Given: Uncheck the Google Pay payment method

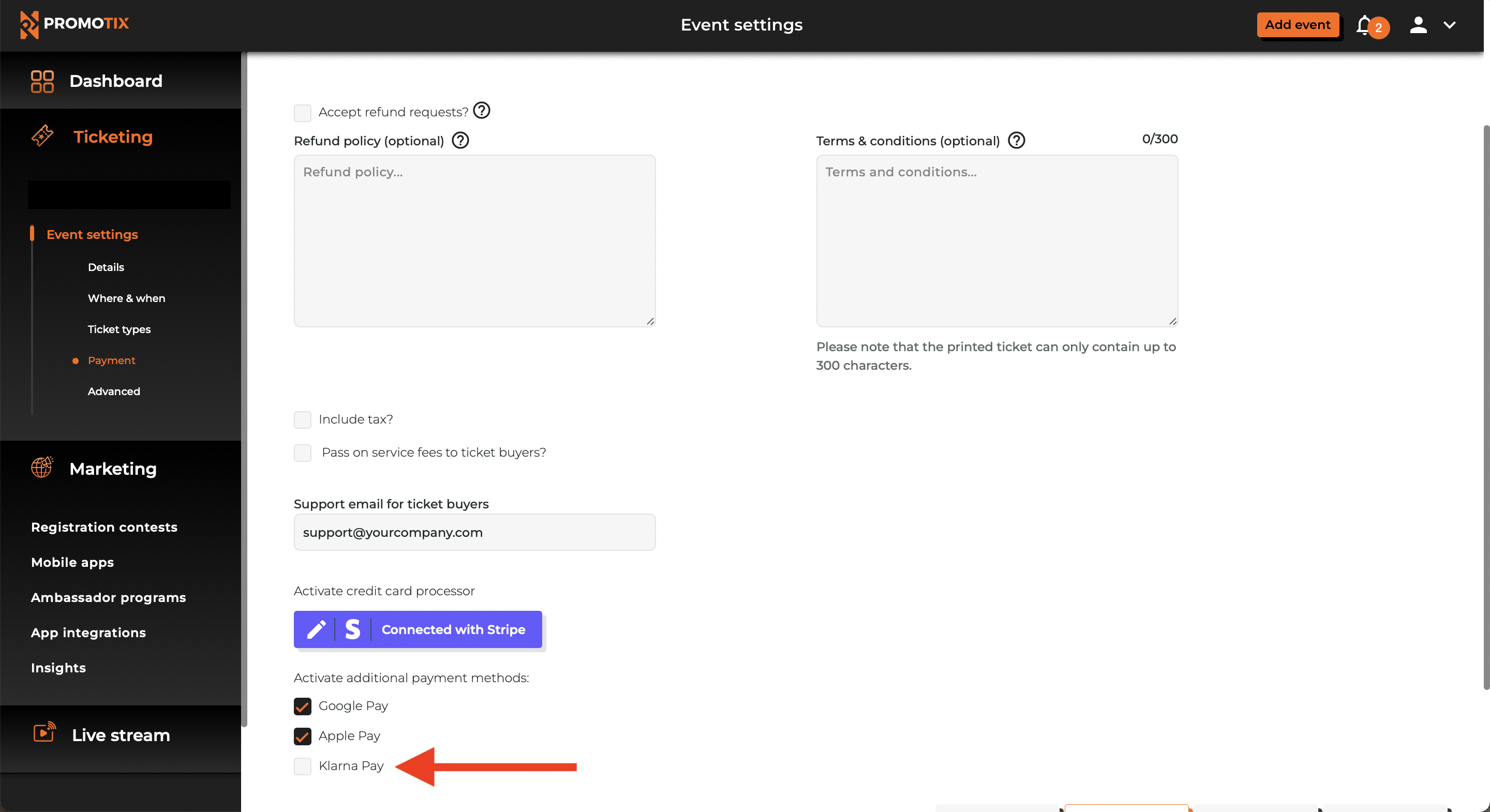Looking at the screenshot, I should 303,706.
